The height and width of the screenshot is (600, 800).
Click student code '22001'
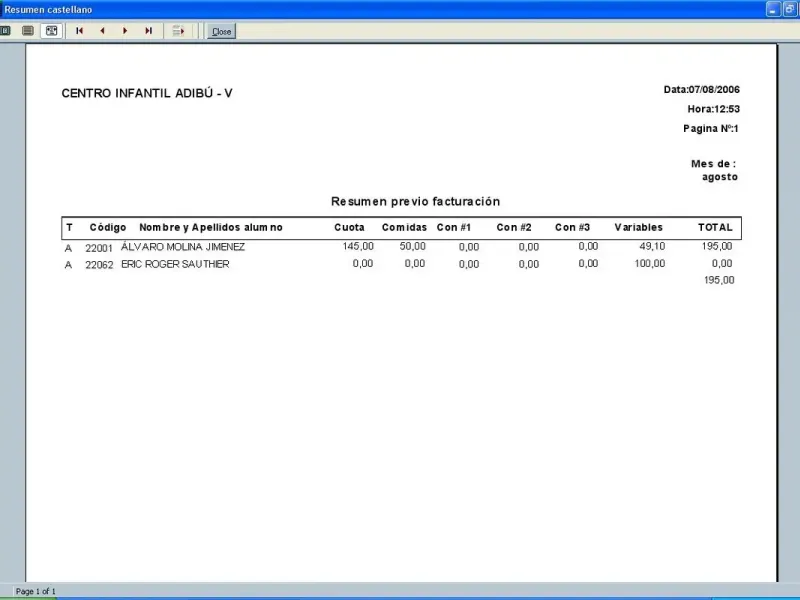pyautogui.click(x=99, y=248)
